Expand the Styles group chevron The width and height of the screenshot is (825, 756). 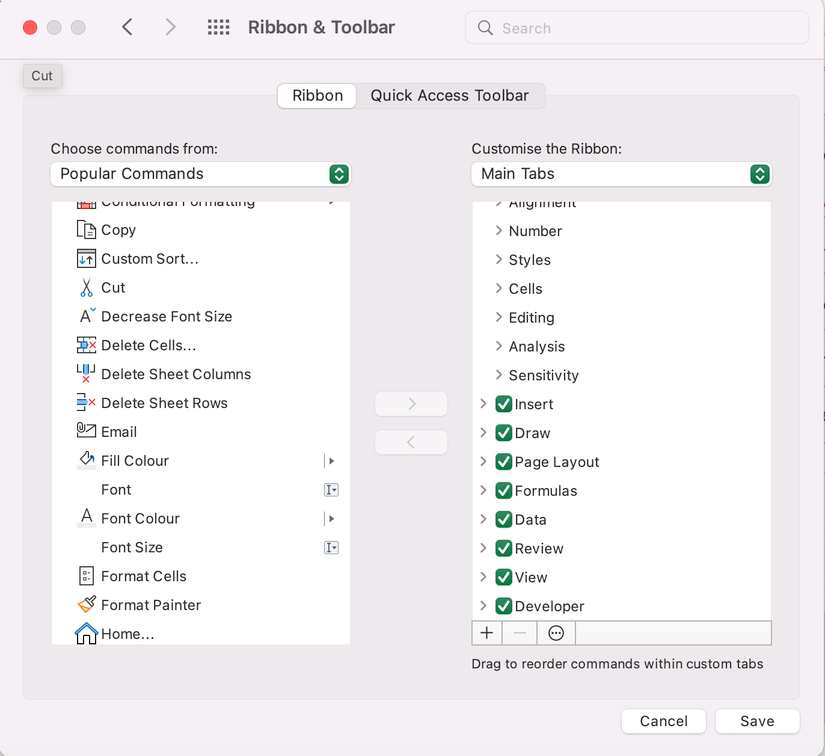(496, 259)
